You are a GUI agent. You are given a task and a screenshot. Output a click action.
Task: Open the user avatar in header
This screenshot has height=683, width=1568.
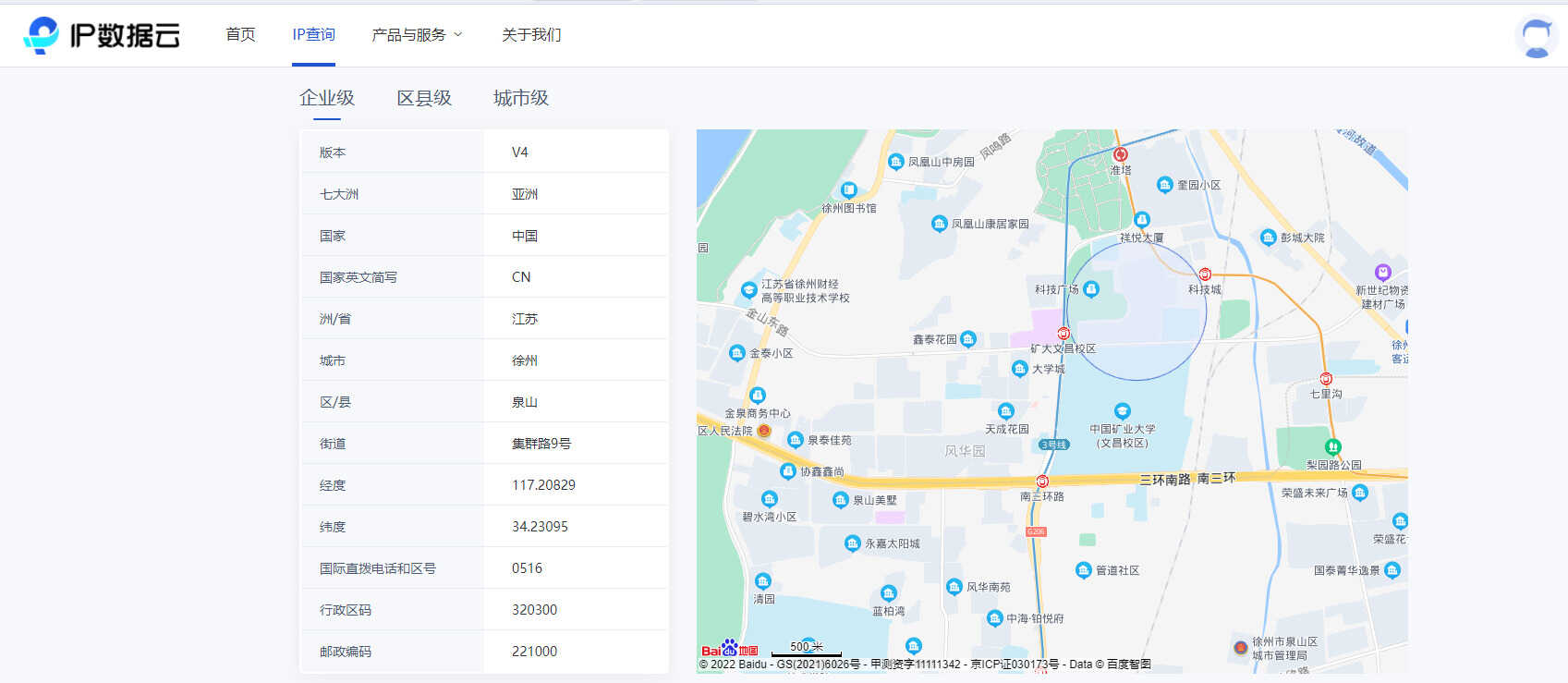coord(1536,37)
